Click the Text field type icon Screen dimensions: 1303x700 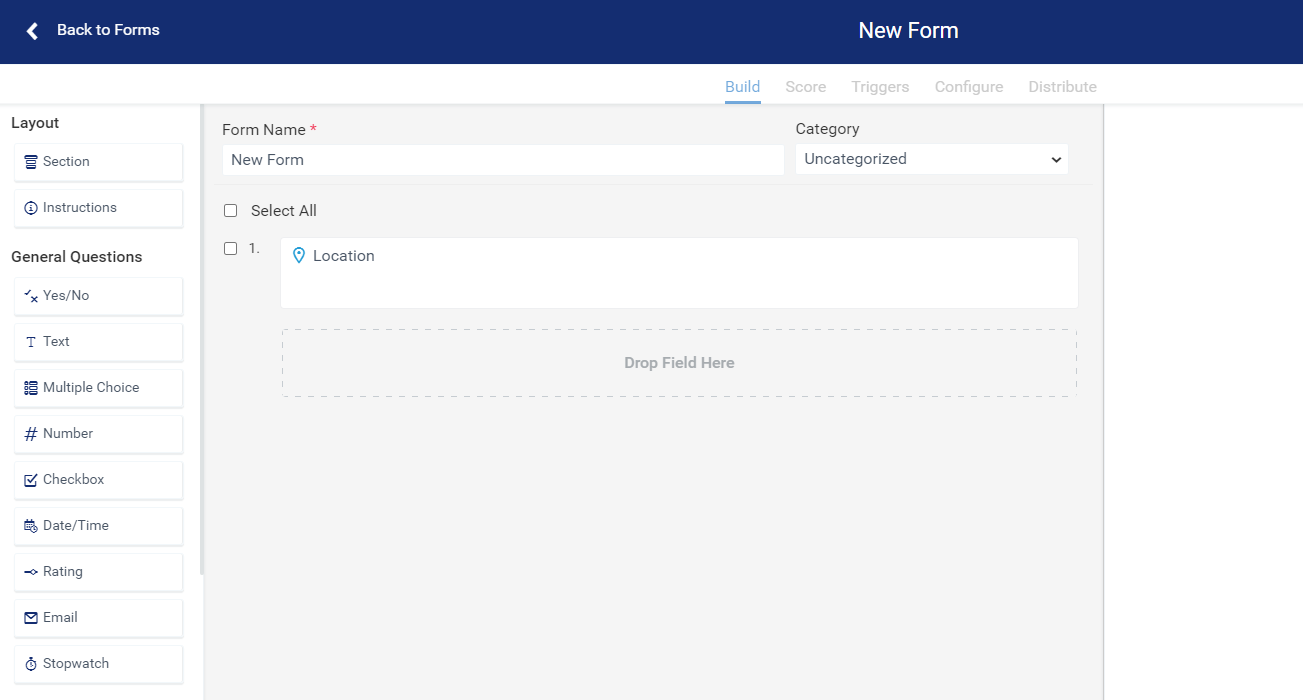[33, 341]
